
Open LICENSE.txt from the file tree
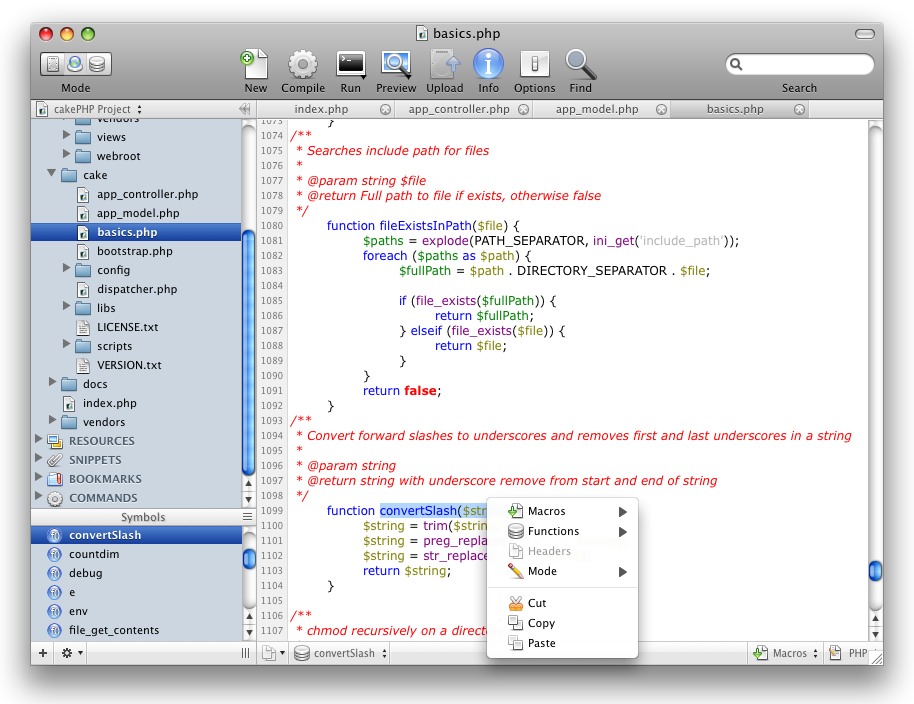point(136,327)
